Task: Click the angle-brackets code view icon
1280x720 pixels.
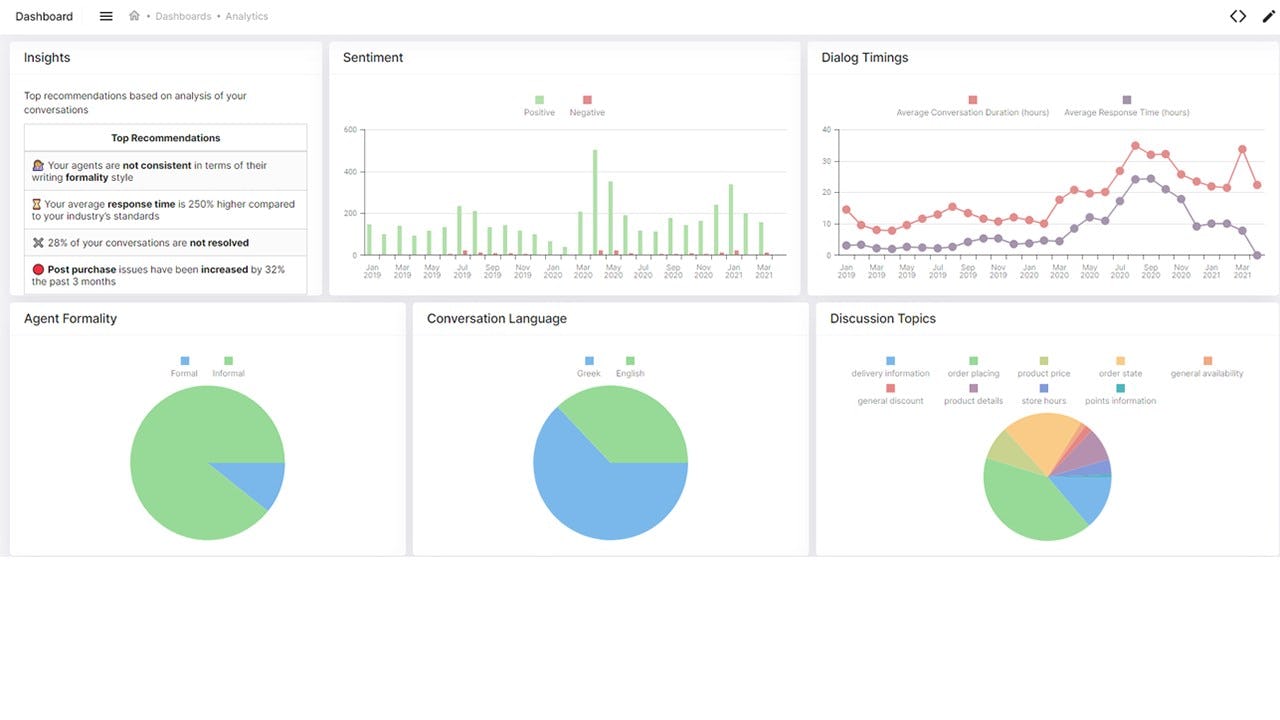Action: click(1238, 15)
